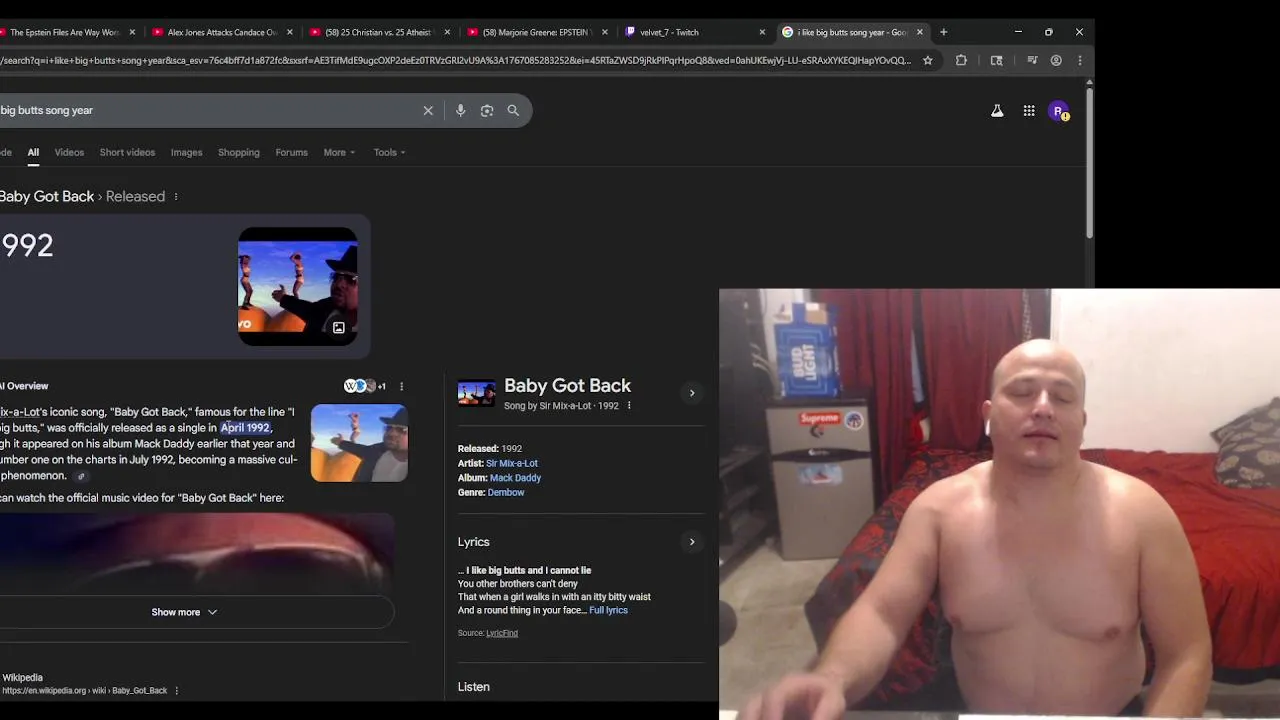Viewport: 1280px width, 720px height.
Task: Open the Google apps grid
Action: (x=1029, y=111)
